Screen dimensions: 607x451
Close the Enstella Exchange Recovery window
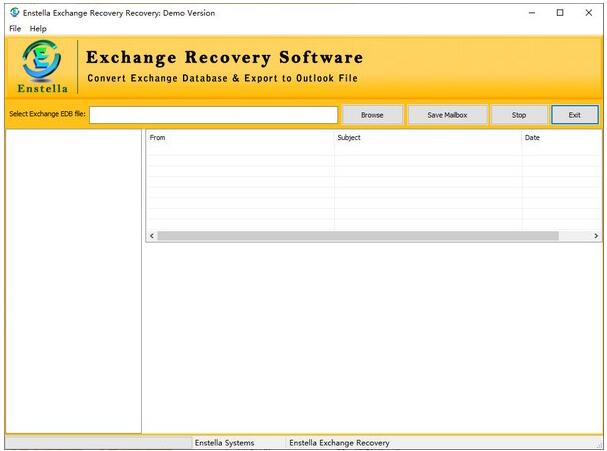588,13
